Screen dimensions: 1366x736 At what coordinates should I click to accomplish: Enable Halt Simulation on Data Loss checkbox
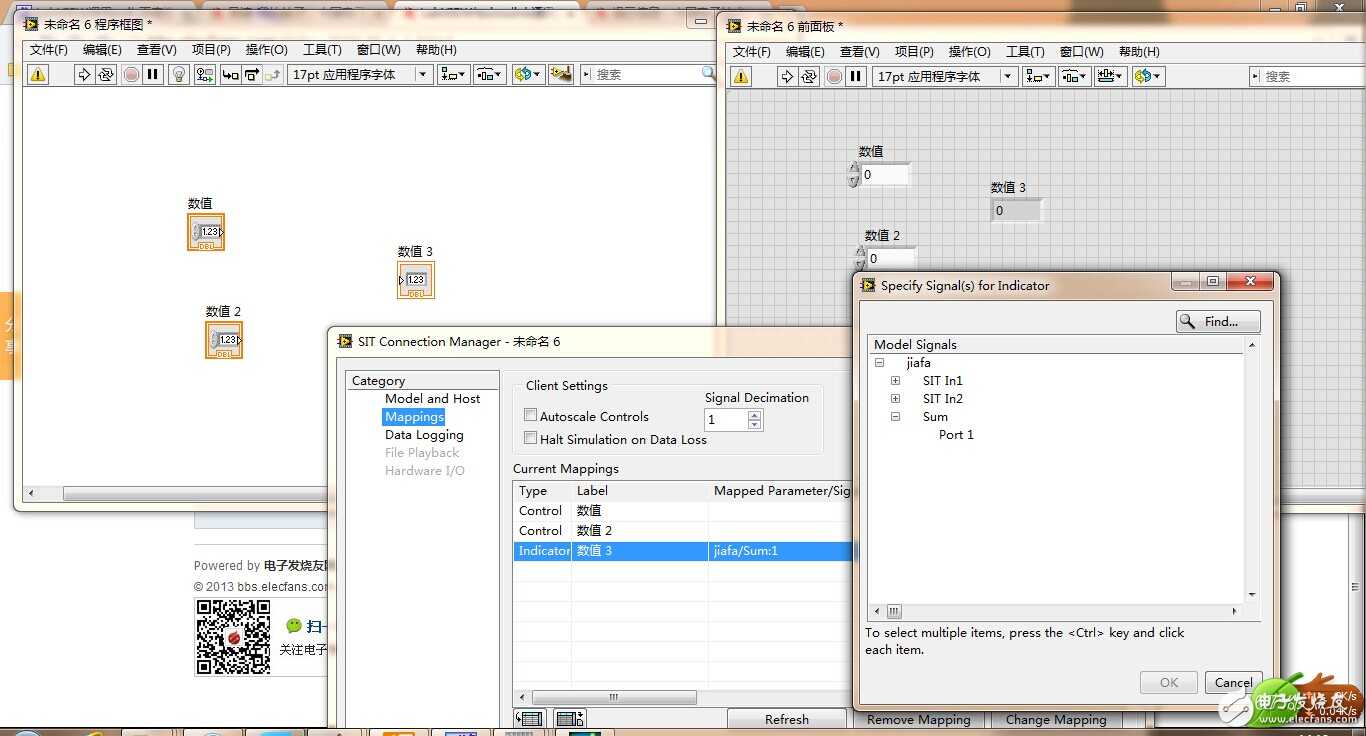[x=531, y=438]
